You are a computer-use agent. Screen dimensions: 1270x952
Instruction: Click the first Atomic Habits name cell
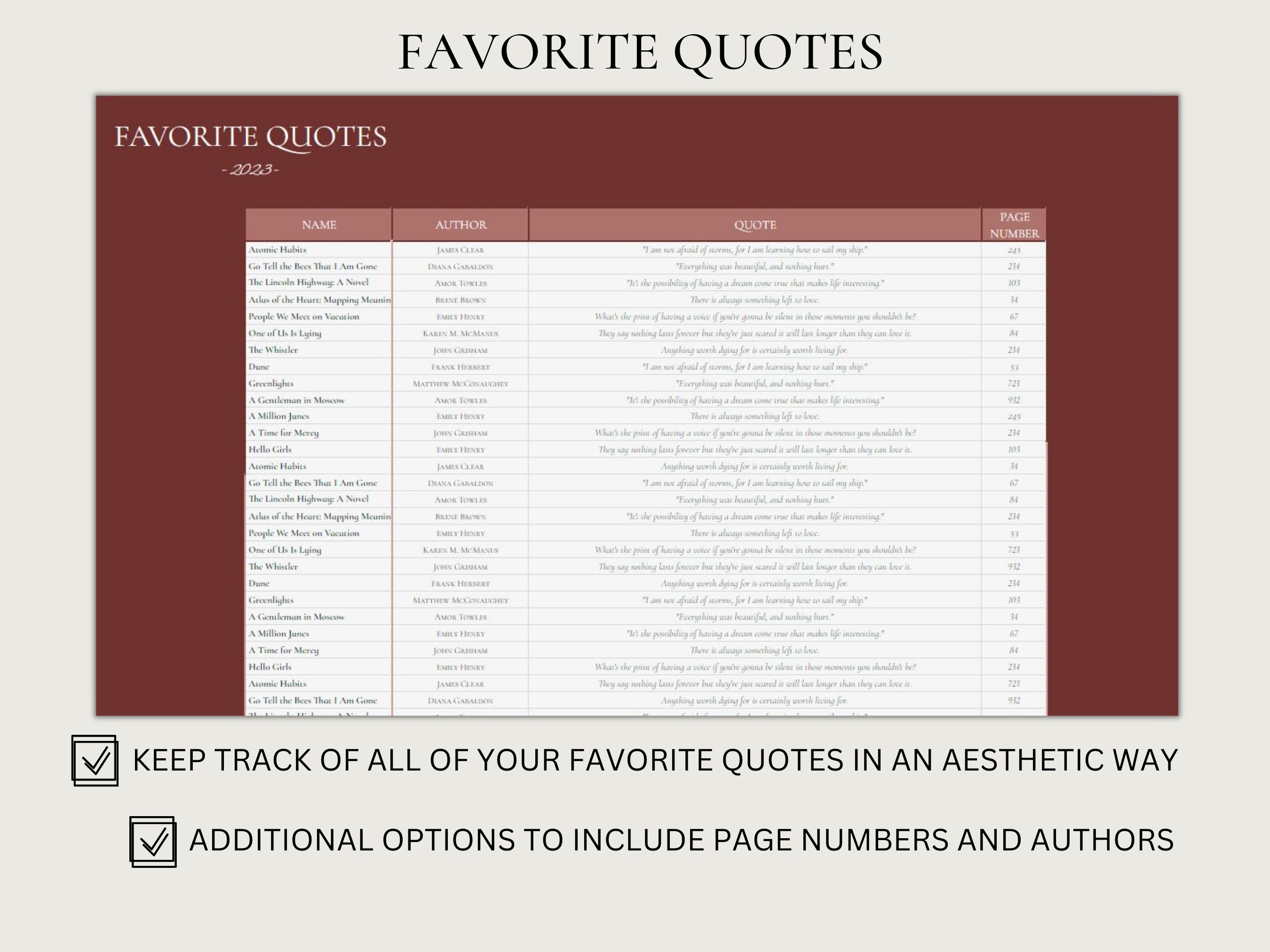tap(318, 250)
